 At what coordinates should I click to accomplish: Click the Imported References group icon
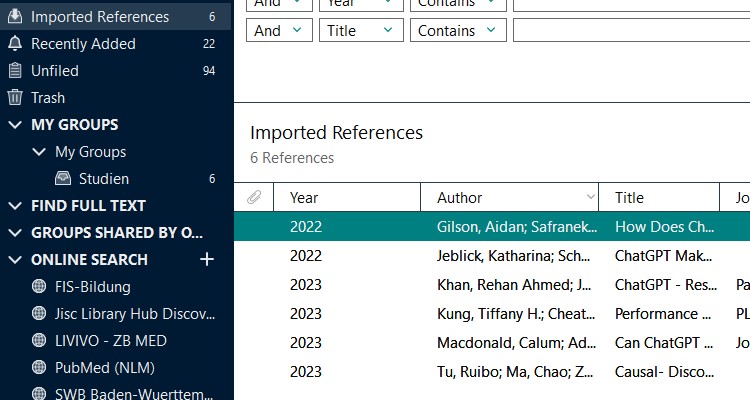point(15,17)
